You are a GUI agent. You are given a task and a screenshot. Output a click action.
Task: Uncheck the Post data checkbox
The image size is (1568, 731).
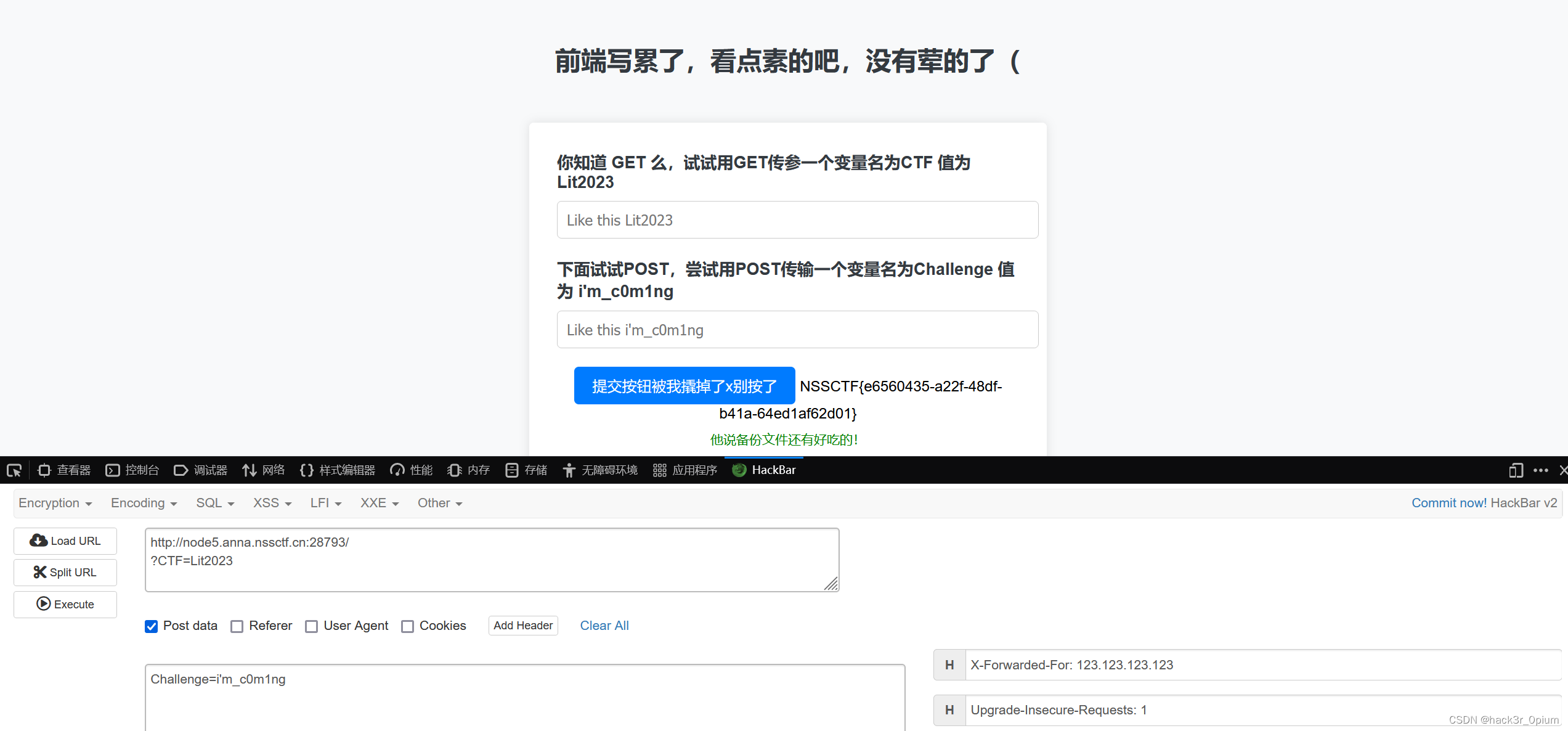pyautogui.click(x=151, y=626)
